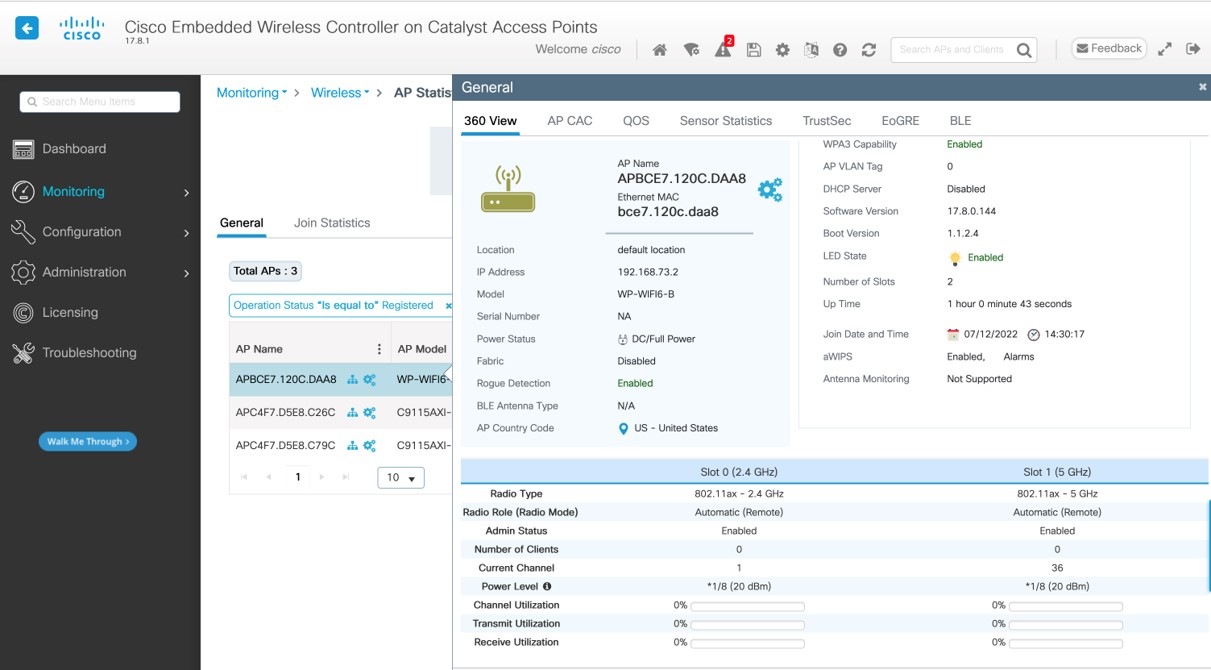Click topology icon in APC4F7.D5E8.C26C row
1211x670 pixels.
tap(352, 412)
